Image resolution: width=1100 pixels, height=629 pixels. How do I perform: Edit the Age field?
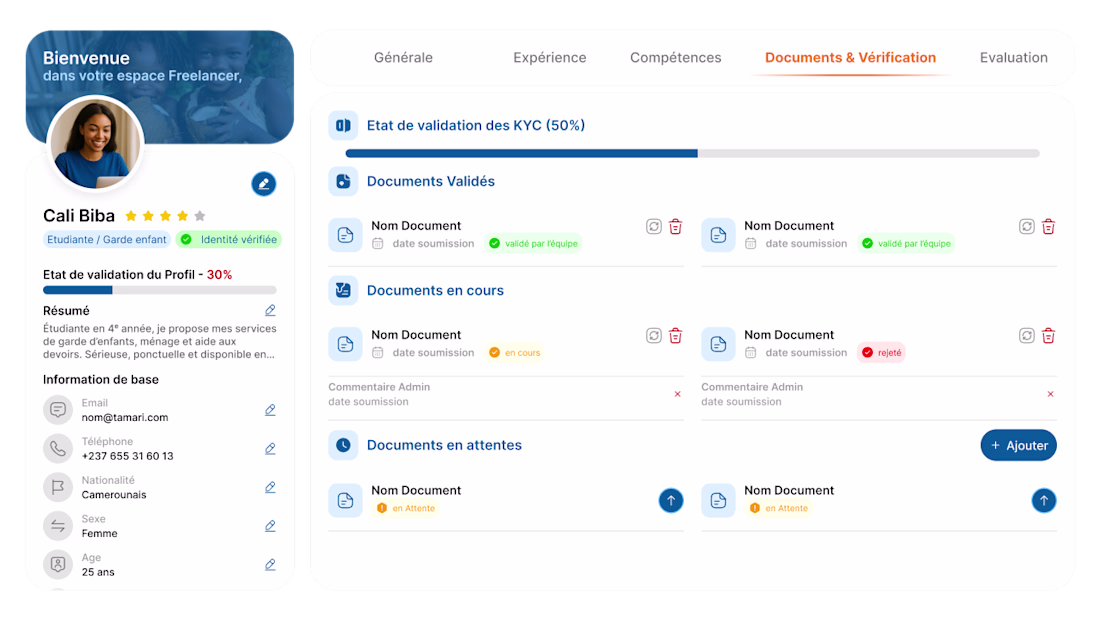tap(270, 564)
